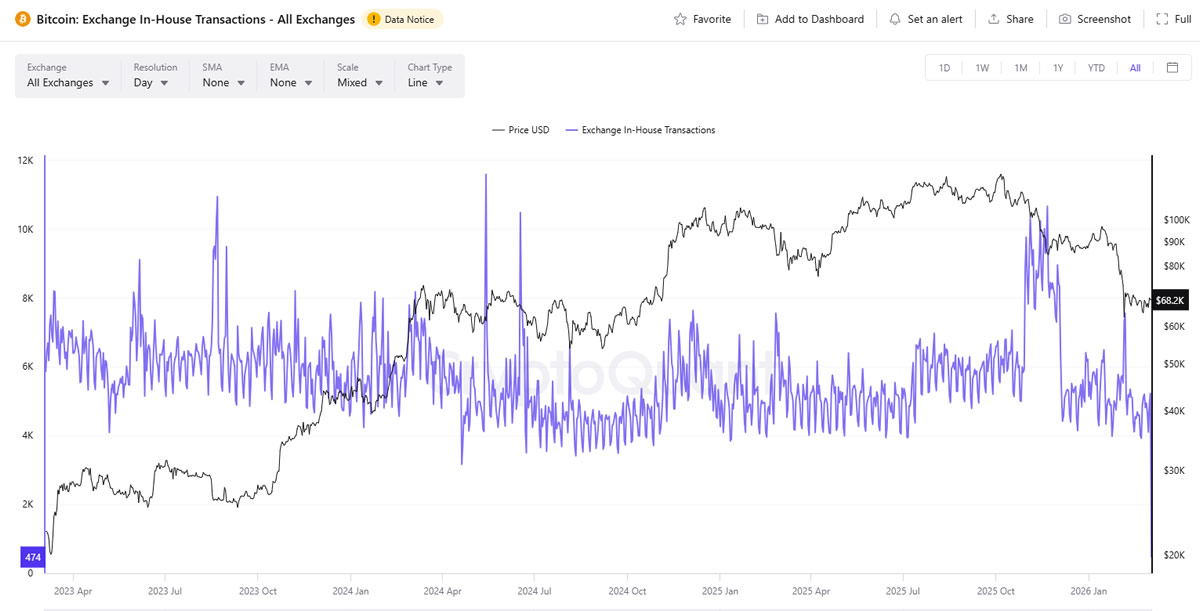Image resolution: width=1200 pixels, height=611 pixels.
Task: View the Data Notice warning
Action: 402,18
